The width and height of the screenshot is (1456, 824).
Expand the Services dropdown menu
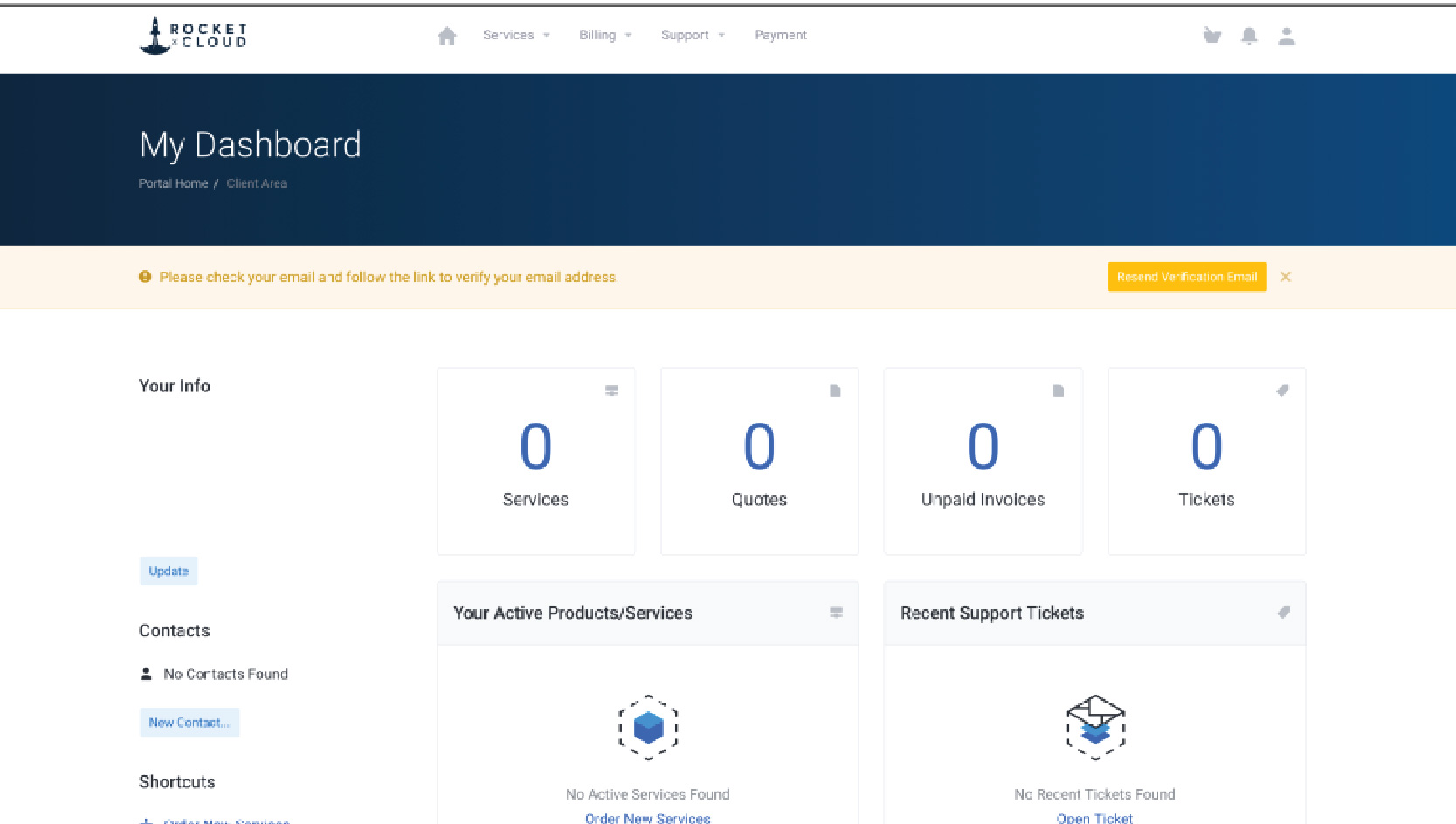[515, 35]
